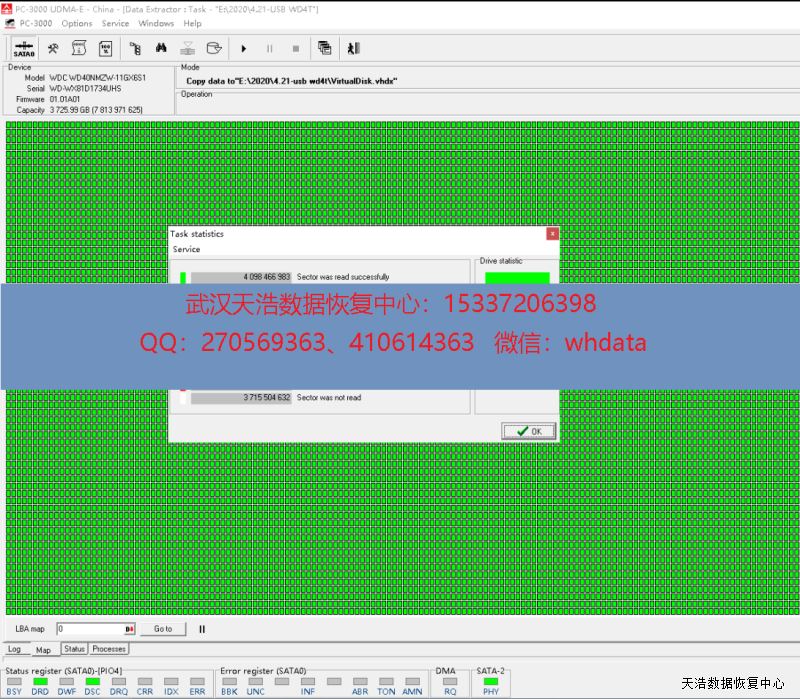This screenshot has height=699, width=800.
Task: Open the Options menu
Action: (x=76, y=23)
